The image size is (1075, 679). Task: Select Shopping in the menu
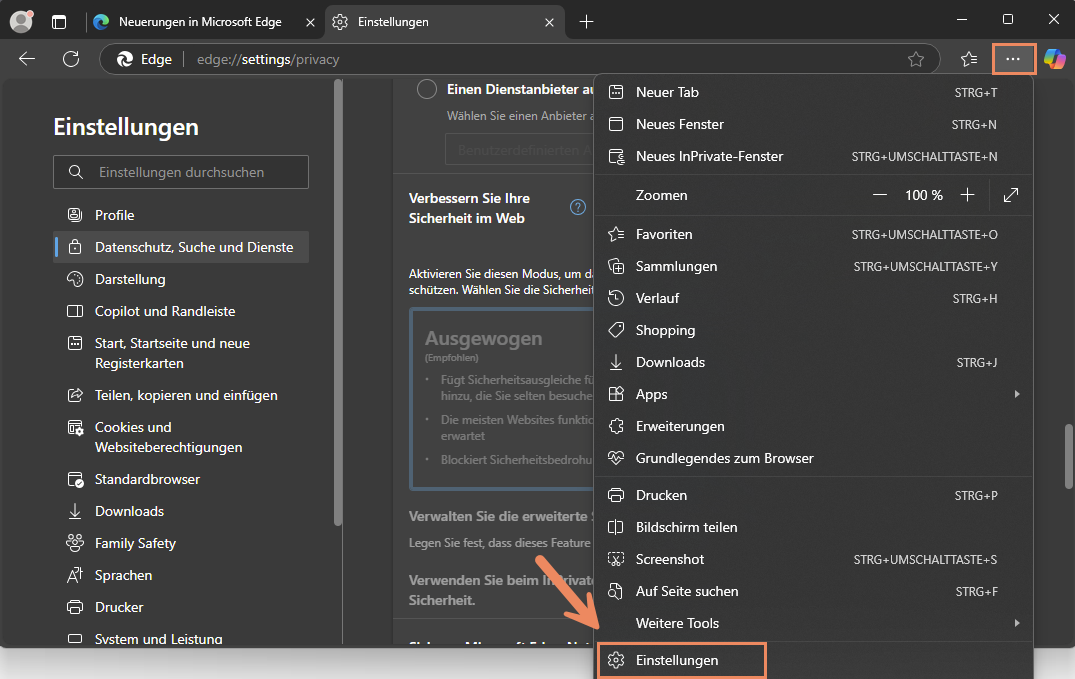pos(813,331)
